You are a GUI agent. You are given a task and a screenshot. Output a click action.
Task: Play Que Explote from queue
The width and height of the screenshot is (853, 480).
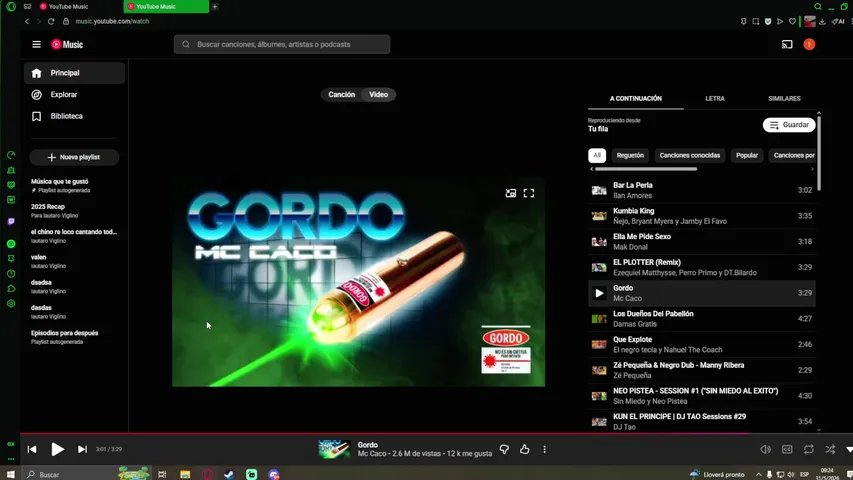pos(701,344)
